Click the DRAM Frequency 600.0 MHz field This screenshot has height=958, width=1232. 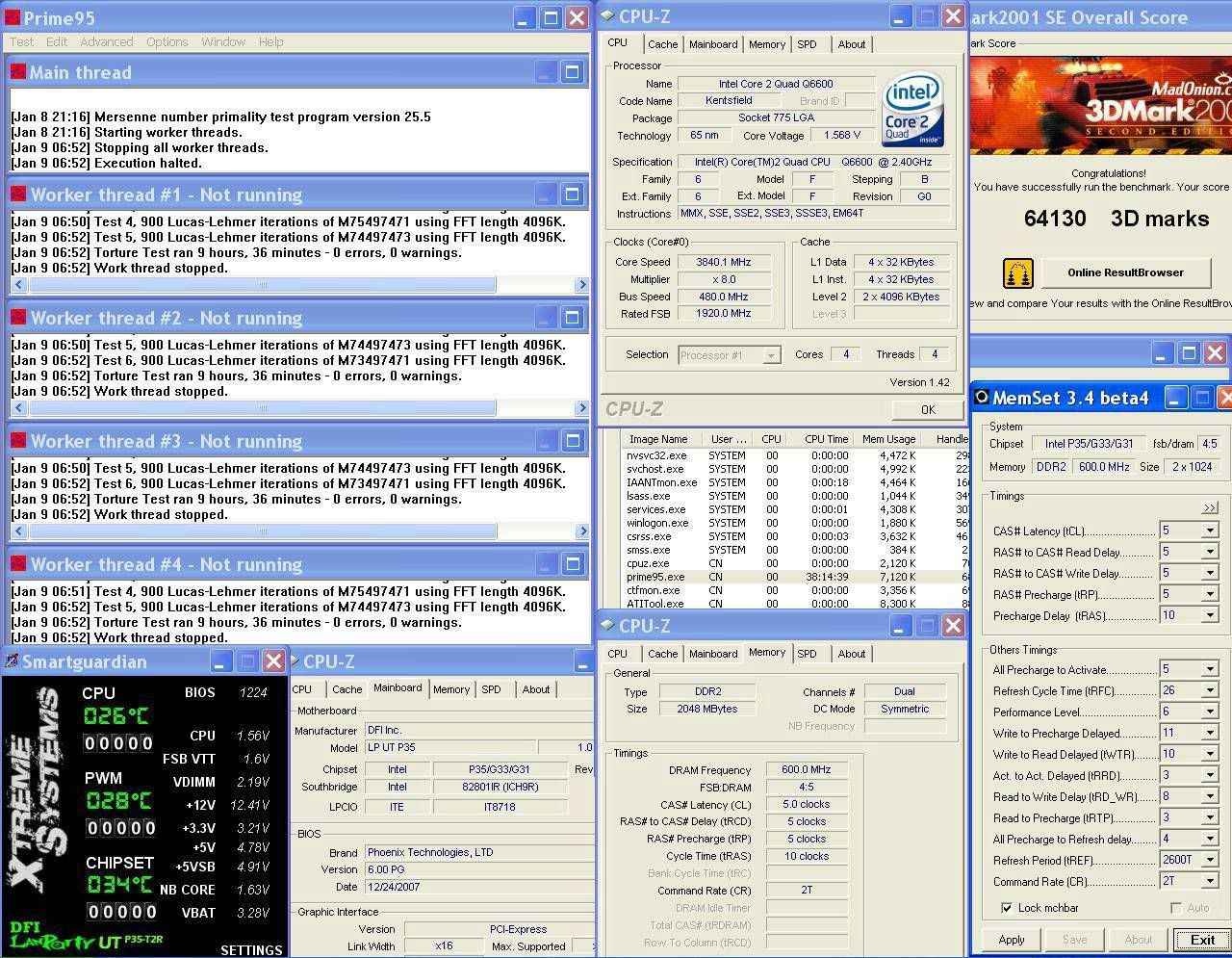coord(807,769)
